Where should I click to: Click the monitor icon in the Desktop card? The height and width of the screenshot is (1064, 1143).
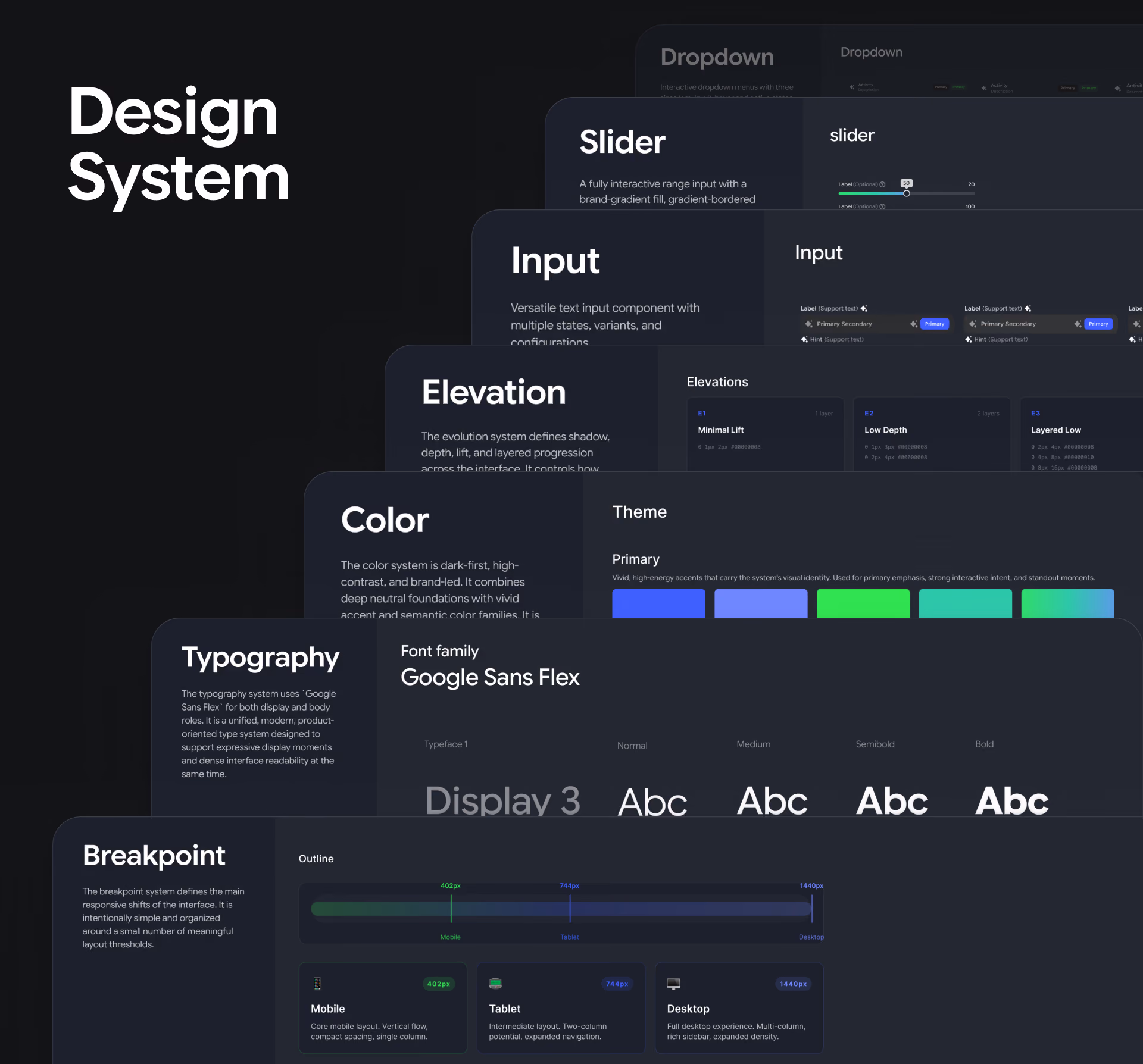pyautogui.click(x=673, y=984)
